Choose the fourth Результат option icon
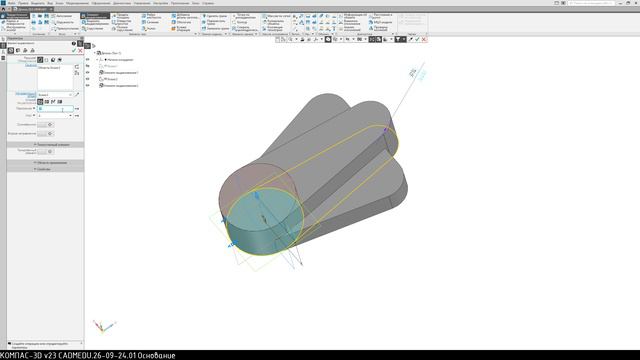This screenshot has height=360, width=640. pyautogui.click(x=60, y=60)
